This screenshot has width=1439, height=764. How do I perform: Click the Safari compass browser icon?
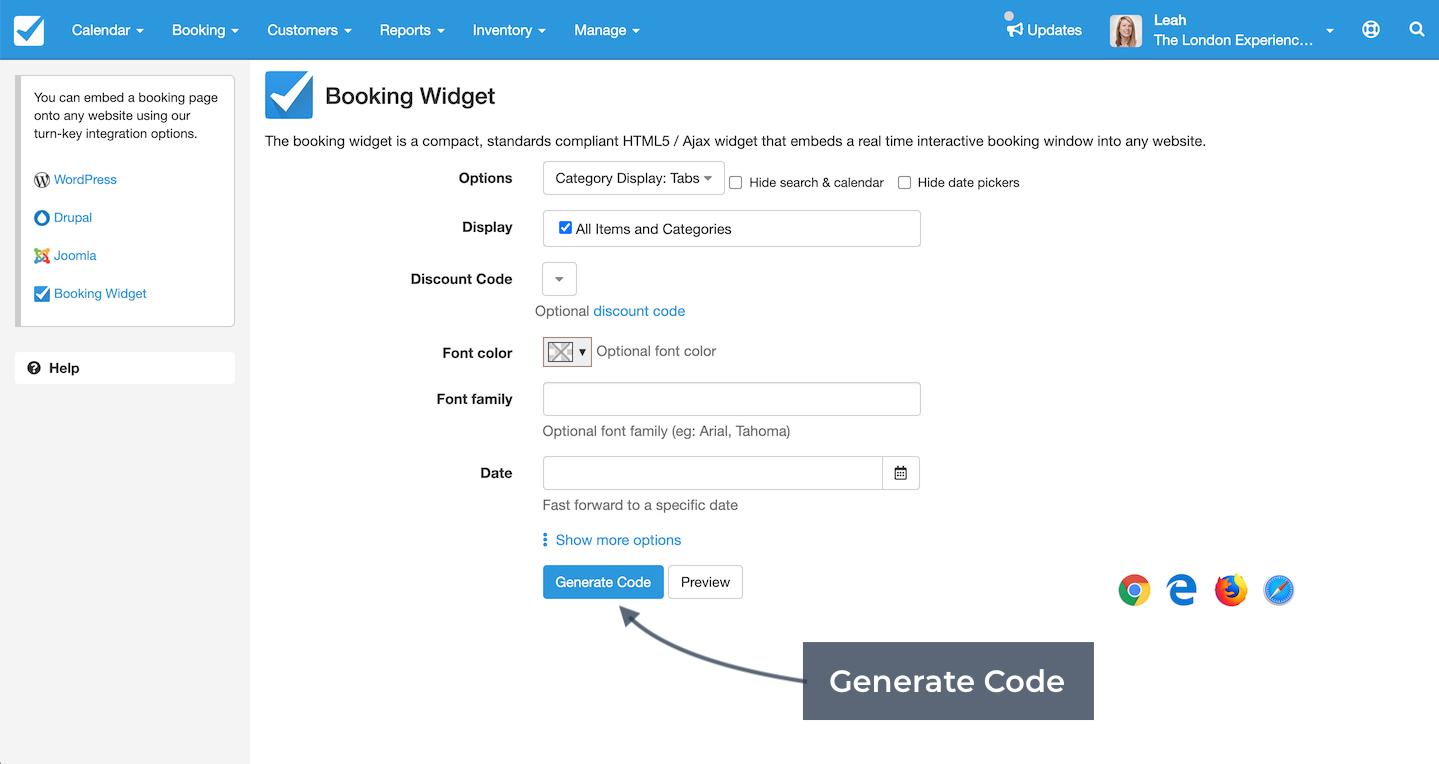point(1279,590)
